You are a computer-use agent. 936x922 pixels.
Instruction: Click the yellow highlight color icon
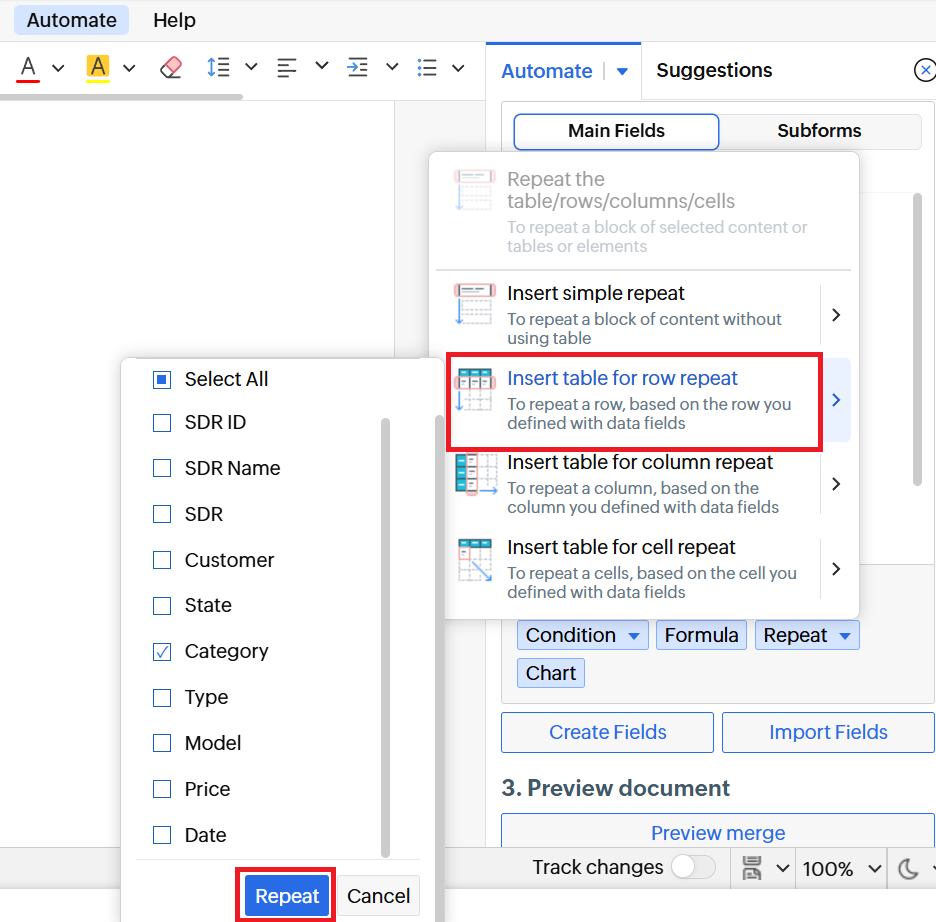(x=98, y=68)
